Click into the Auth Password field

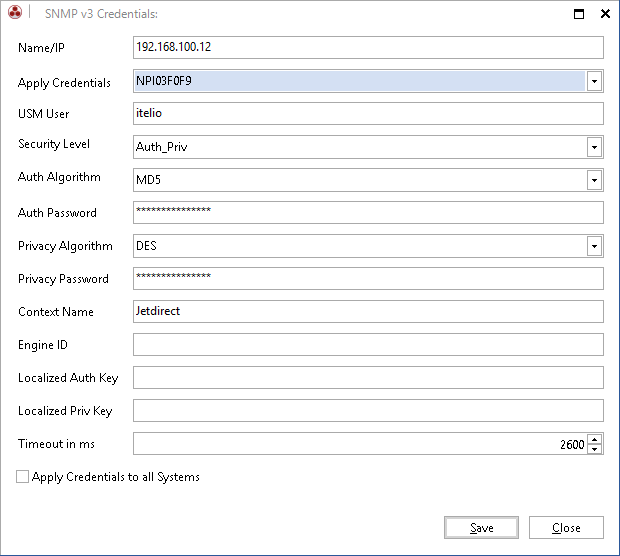pos(368,212)
